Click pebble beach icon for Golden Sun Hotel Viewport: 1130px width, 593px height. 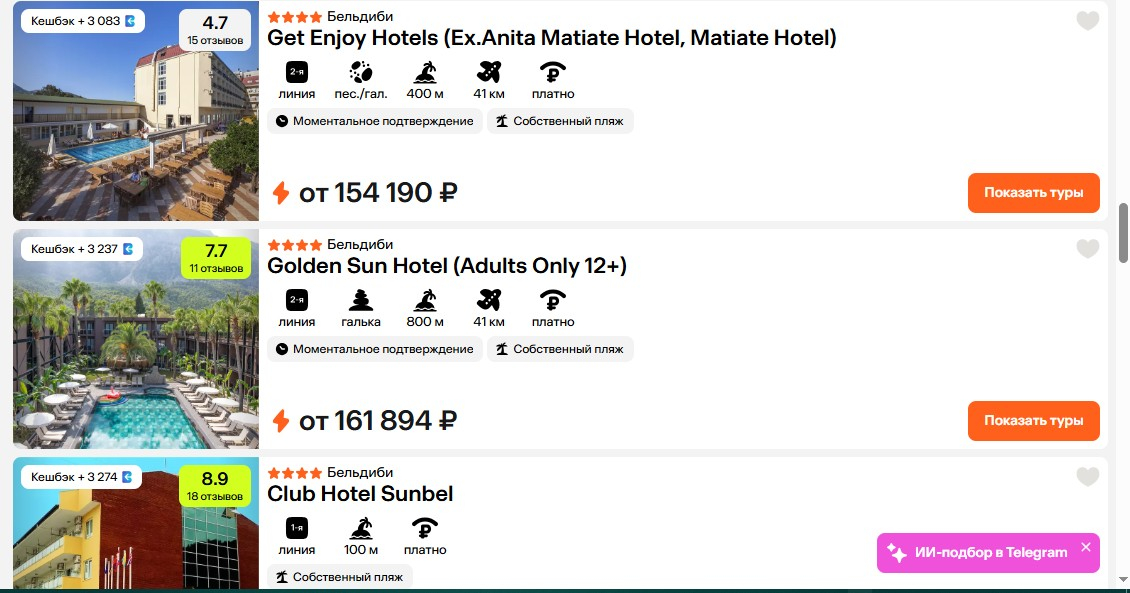click(x=360, y=300)
